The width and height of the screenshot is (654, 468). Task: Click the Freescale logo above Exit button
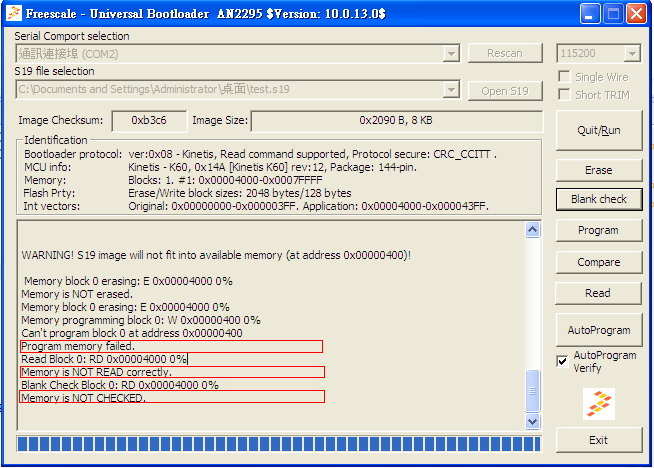click(x=599, y=404)
